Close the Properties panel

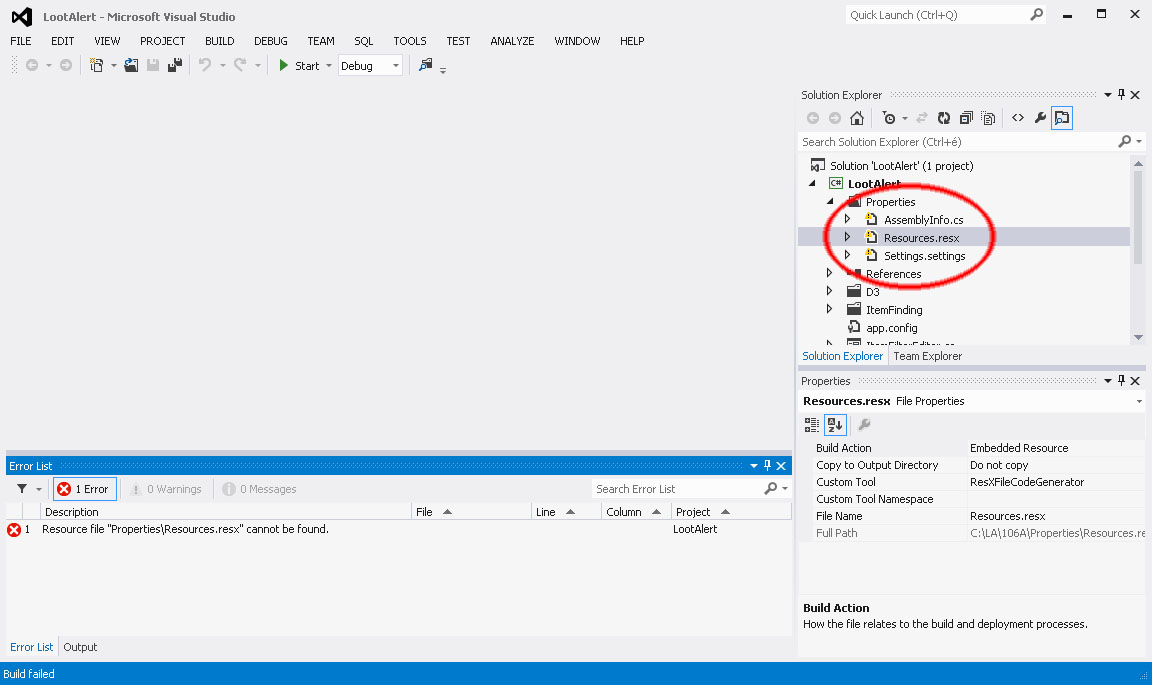[x=1135, y=381]
